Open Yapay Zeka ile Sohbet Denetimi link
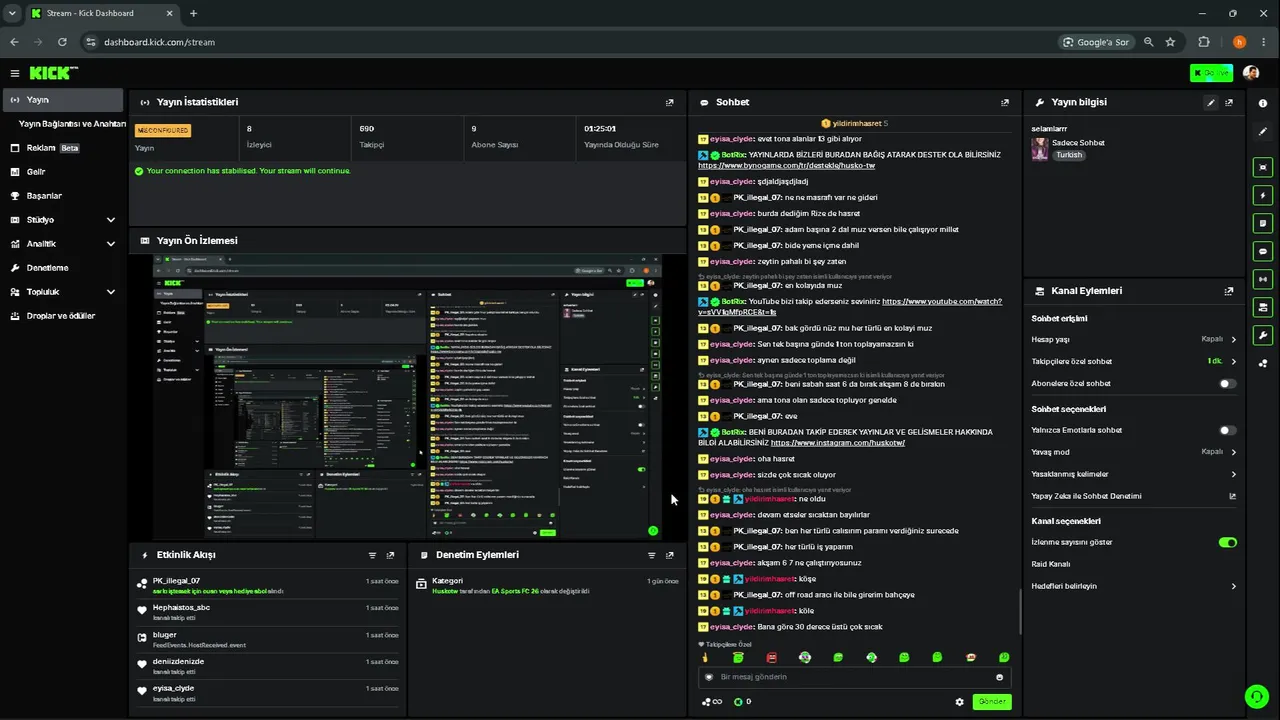Image resolution: width=1280 pixels, height=720 pixels. [x=1134, y=496]
